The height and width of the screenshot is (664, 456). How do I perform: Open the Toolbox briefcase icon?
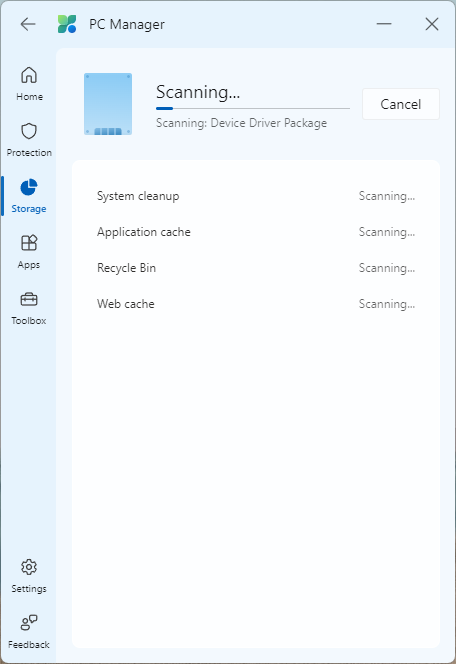point(29,299)
